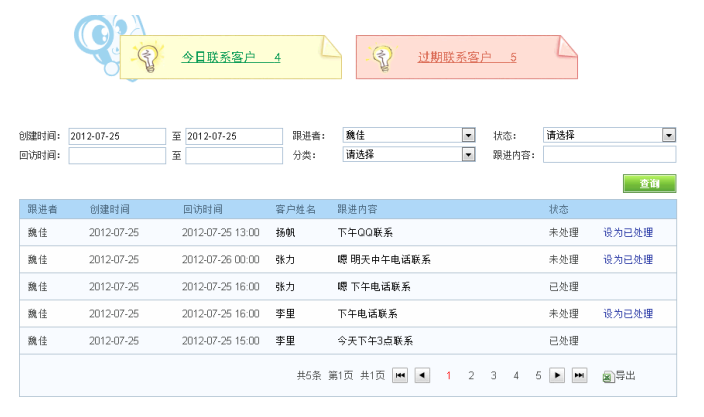Select page 2 in pagination
Viewport: 704px width, 417px height.
pyautogui.click(x=471, y=376)
